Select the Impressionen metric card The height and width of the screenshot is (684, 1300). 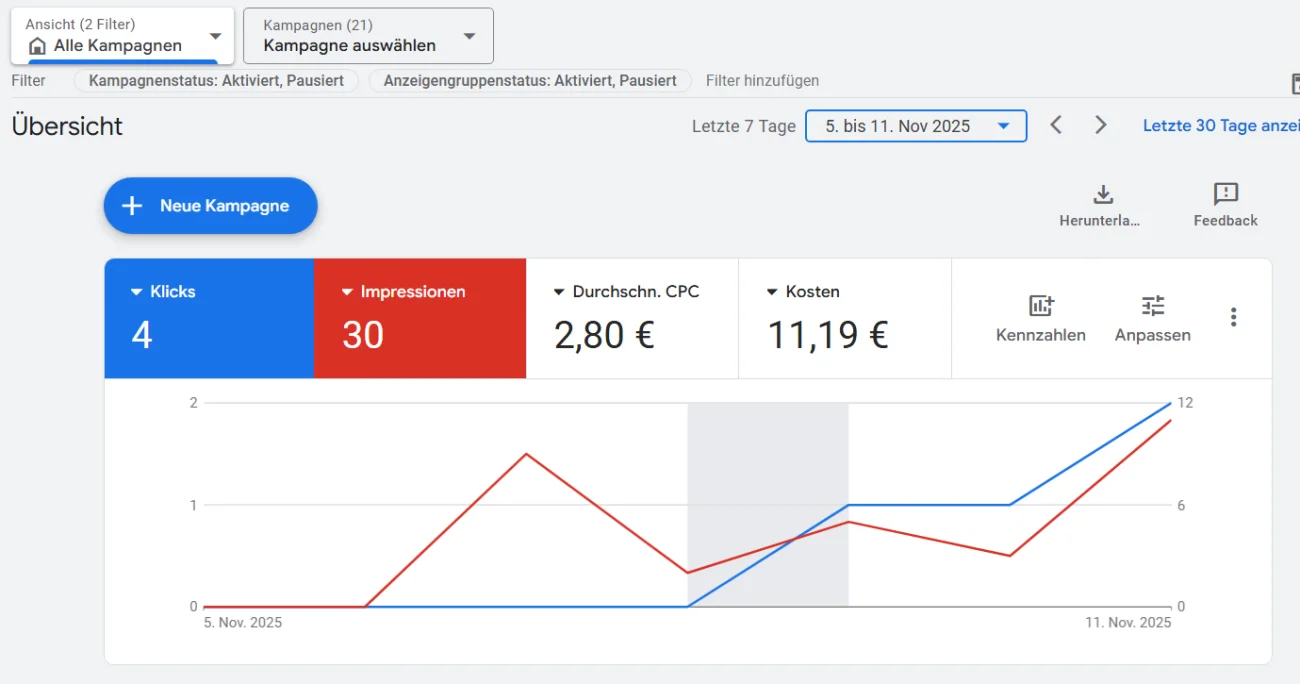pyautogui.click(x=420, y=319)
